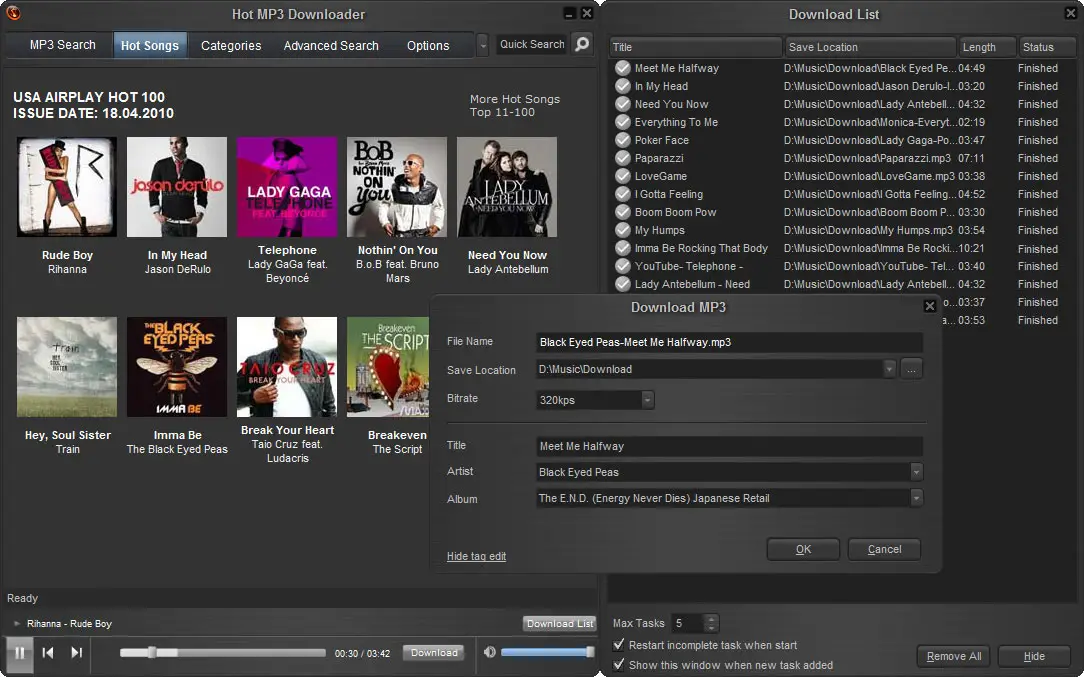
Task: Adjust the blue volume slider
Action: (x=548, y=652)
